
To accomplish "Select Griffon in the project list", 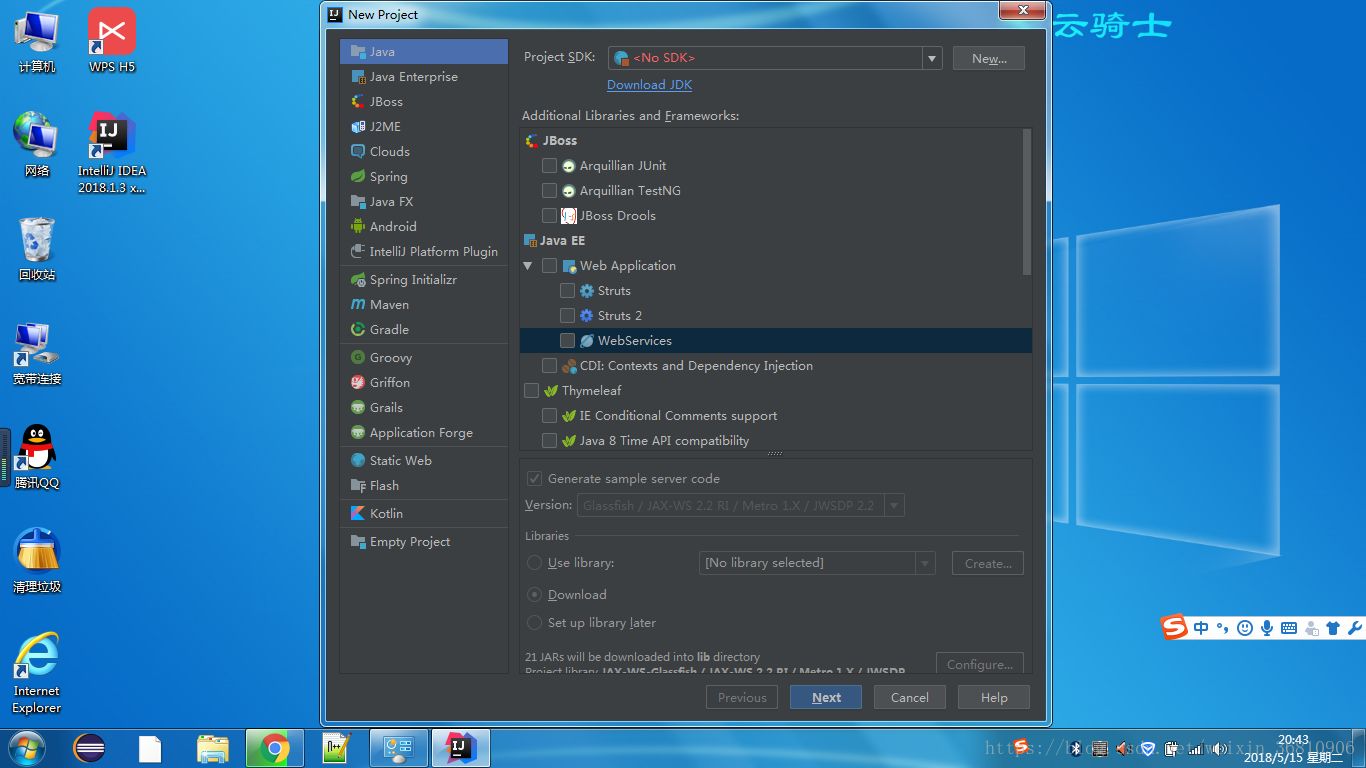I will (424, 383).
